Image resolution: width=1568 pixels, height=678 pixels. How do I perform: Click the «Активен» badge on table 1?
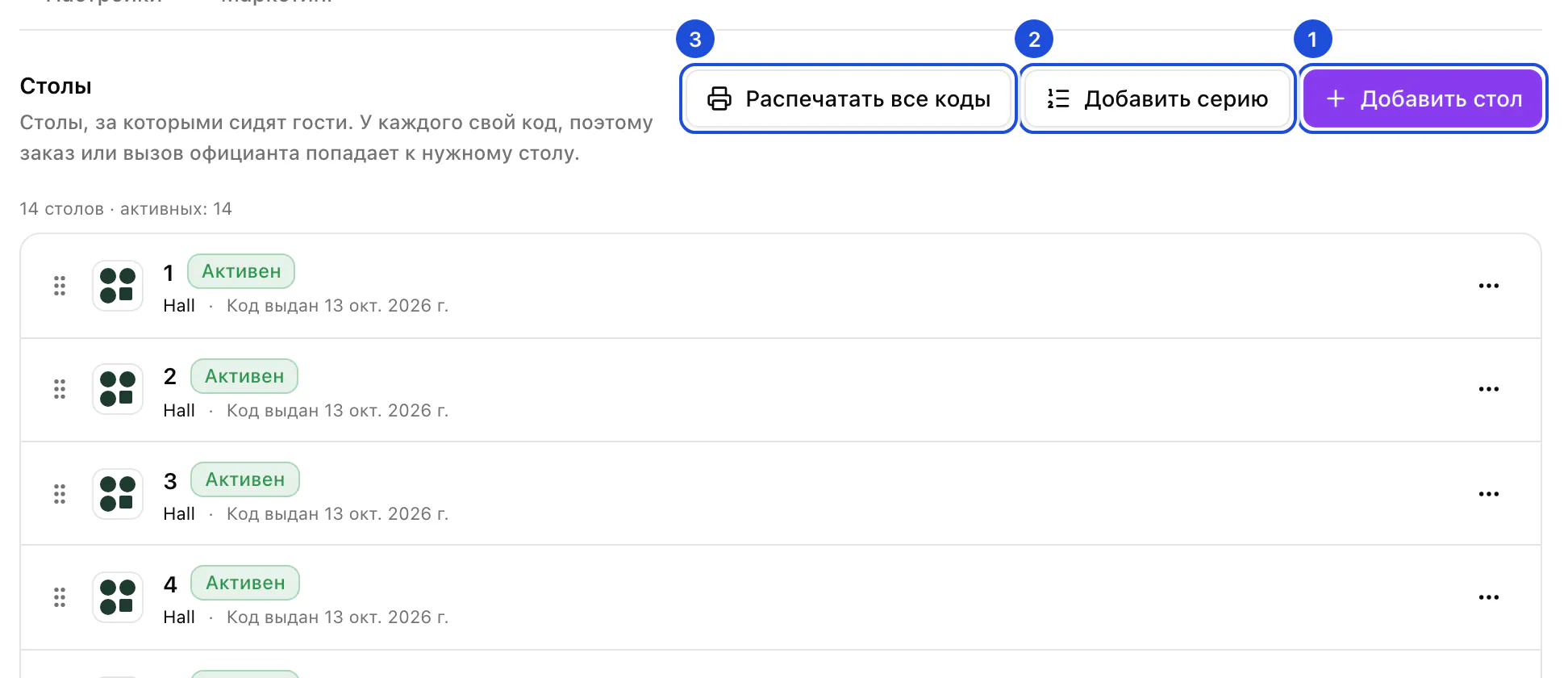[x=241, y=271]
